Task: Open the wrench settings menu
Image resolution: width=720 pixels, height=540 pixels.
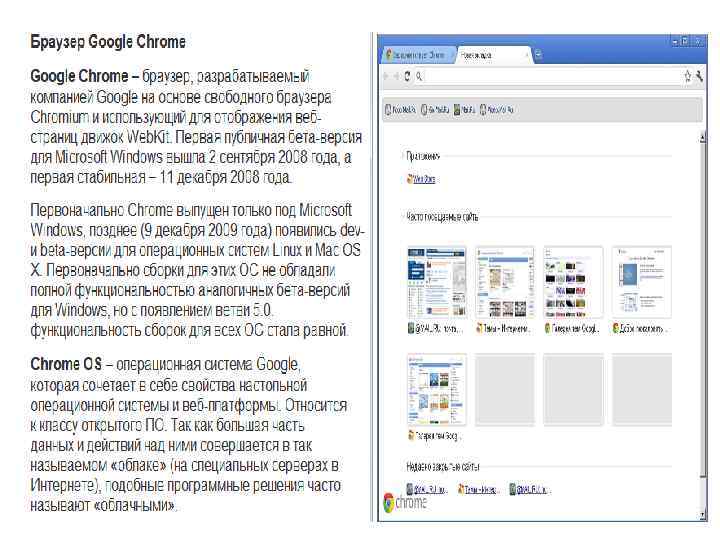Action: 699,76
